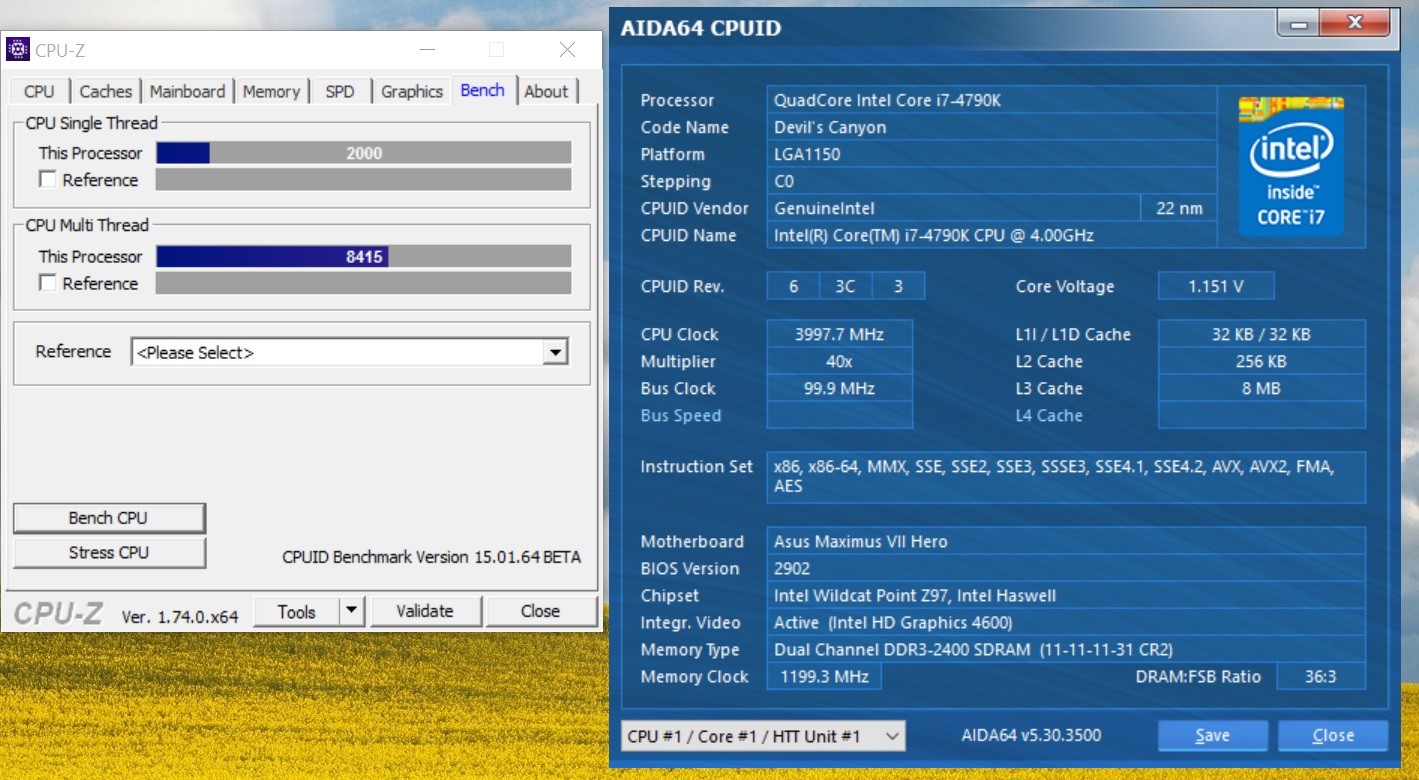Click the Integr. Video value field

tap(1066, 622)
